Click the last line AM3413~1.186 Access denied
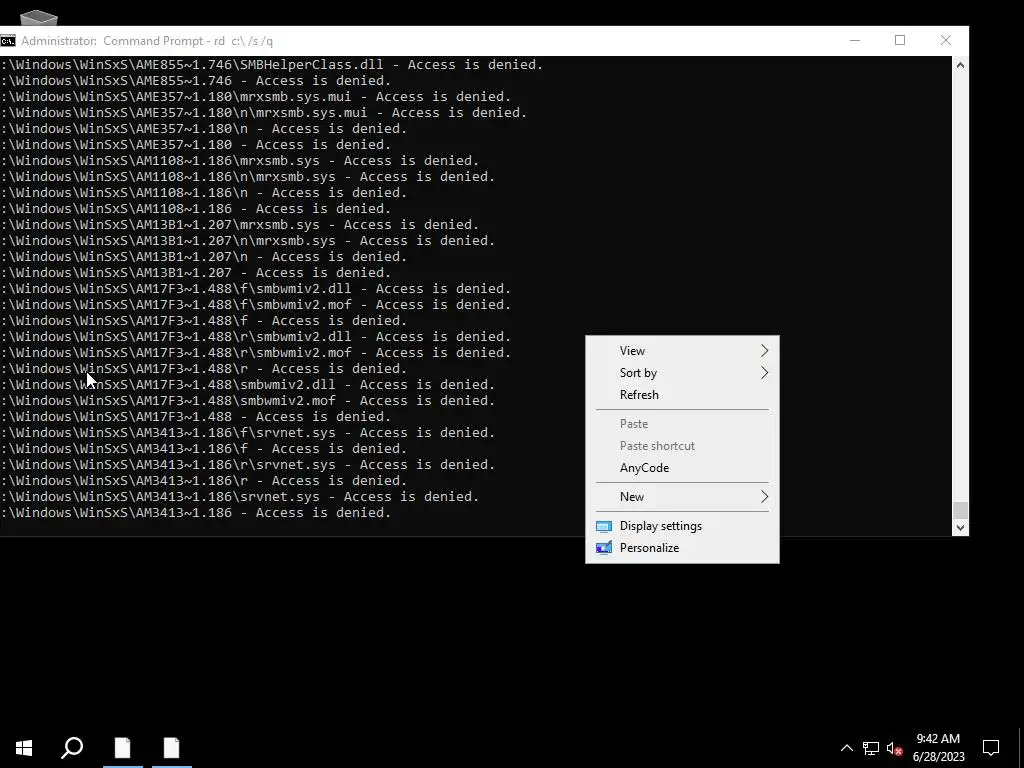This screenshot has width=1024, height=768. coord(196,513)
